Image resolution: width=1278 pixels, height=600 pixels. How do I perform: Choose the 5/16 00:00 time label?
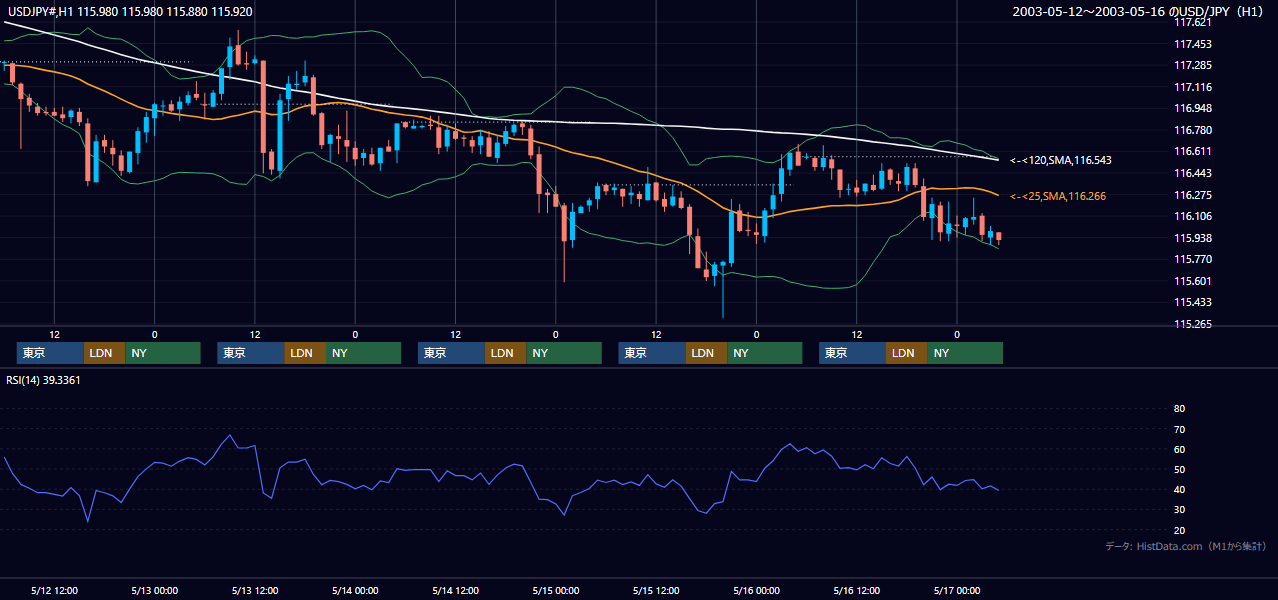pyautogui.click(x=757, y=591)
